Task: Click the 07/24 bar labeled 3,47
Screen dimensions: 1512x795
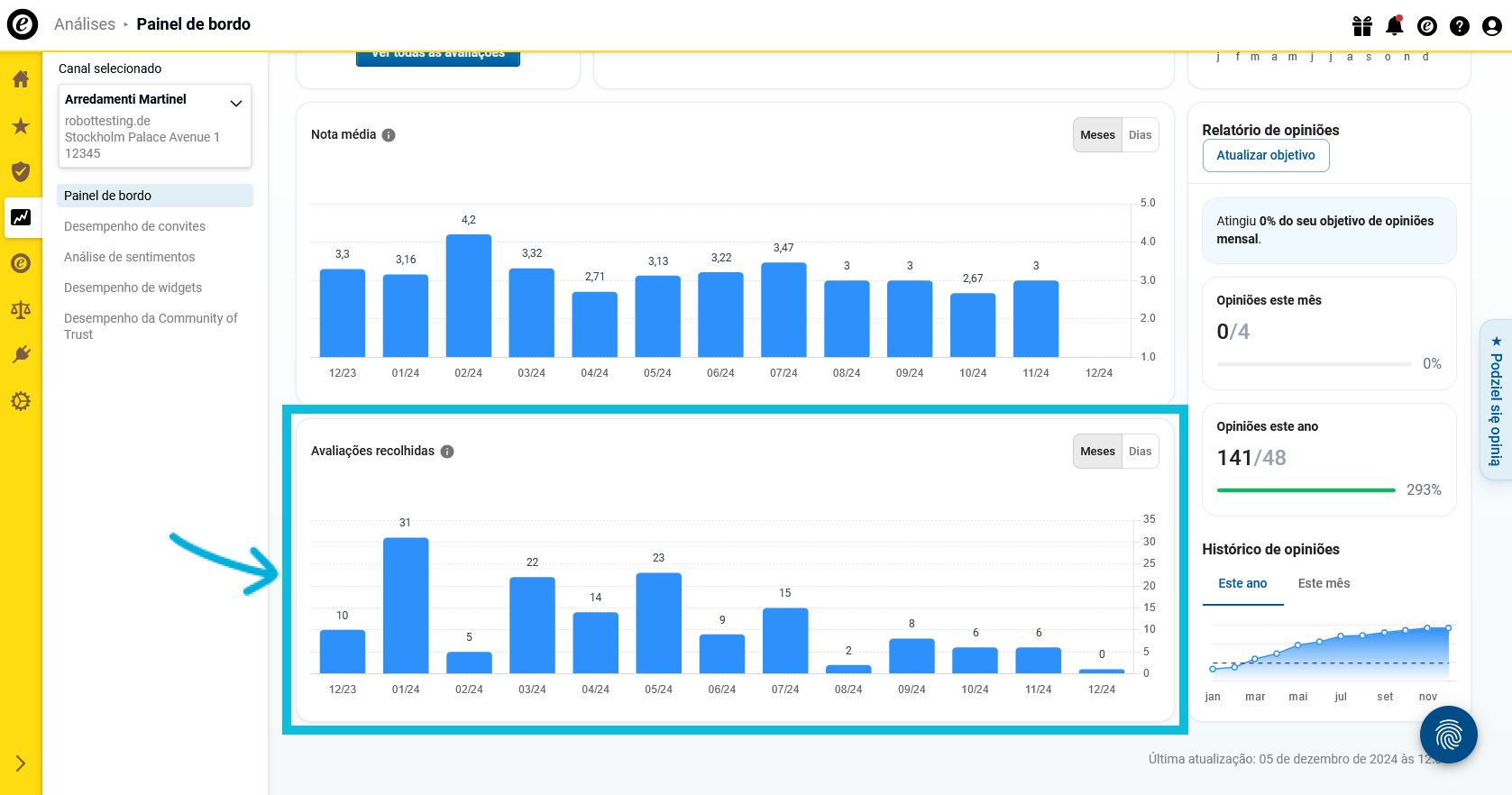Action: pyautogui.click(x=783, y=310)
